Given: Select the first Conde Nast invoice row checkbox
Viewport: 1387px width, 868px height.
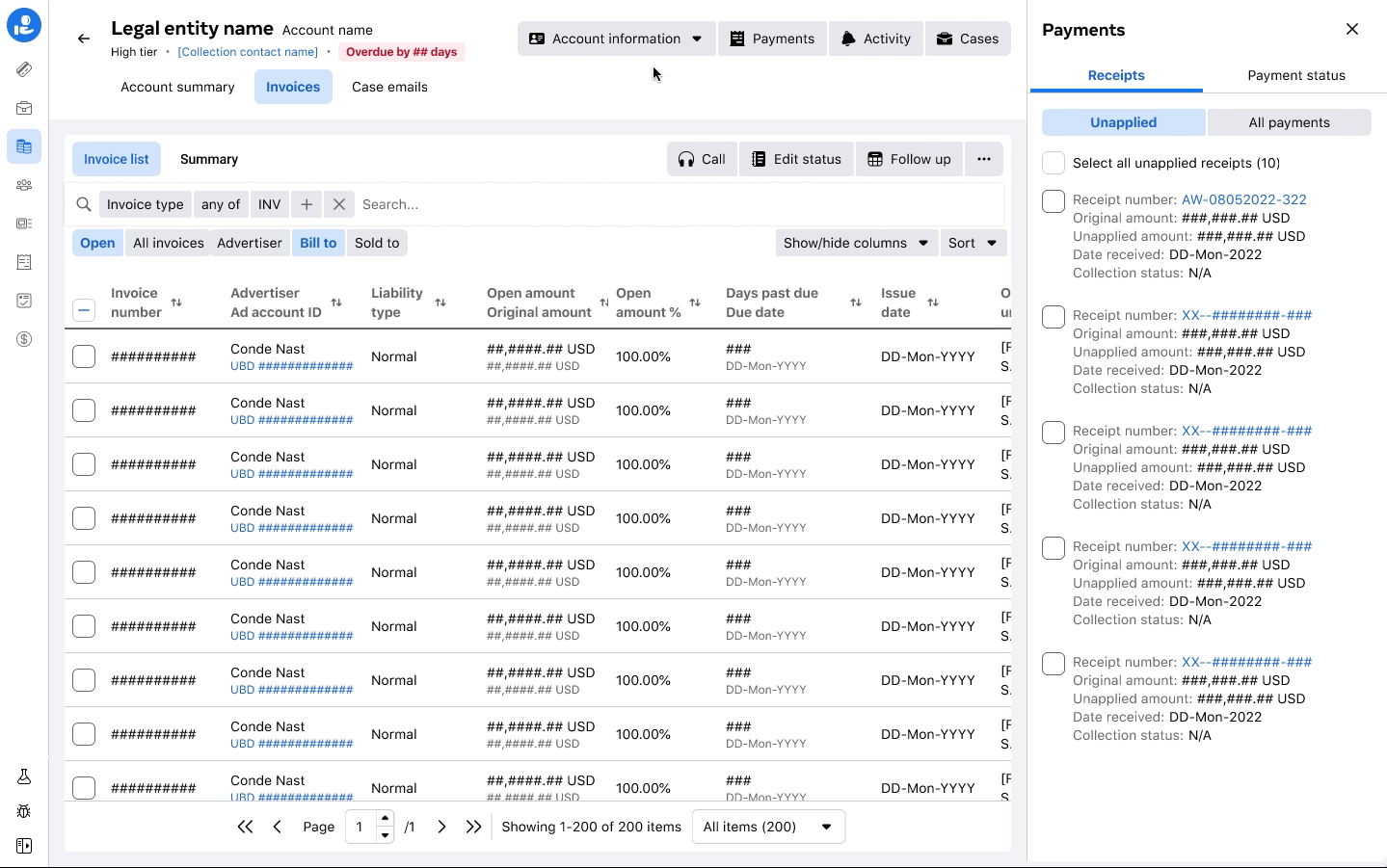Looking at the screenshot, I should 84,356.
